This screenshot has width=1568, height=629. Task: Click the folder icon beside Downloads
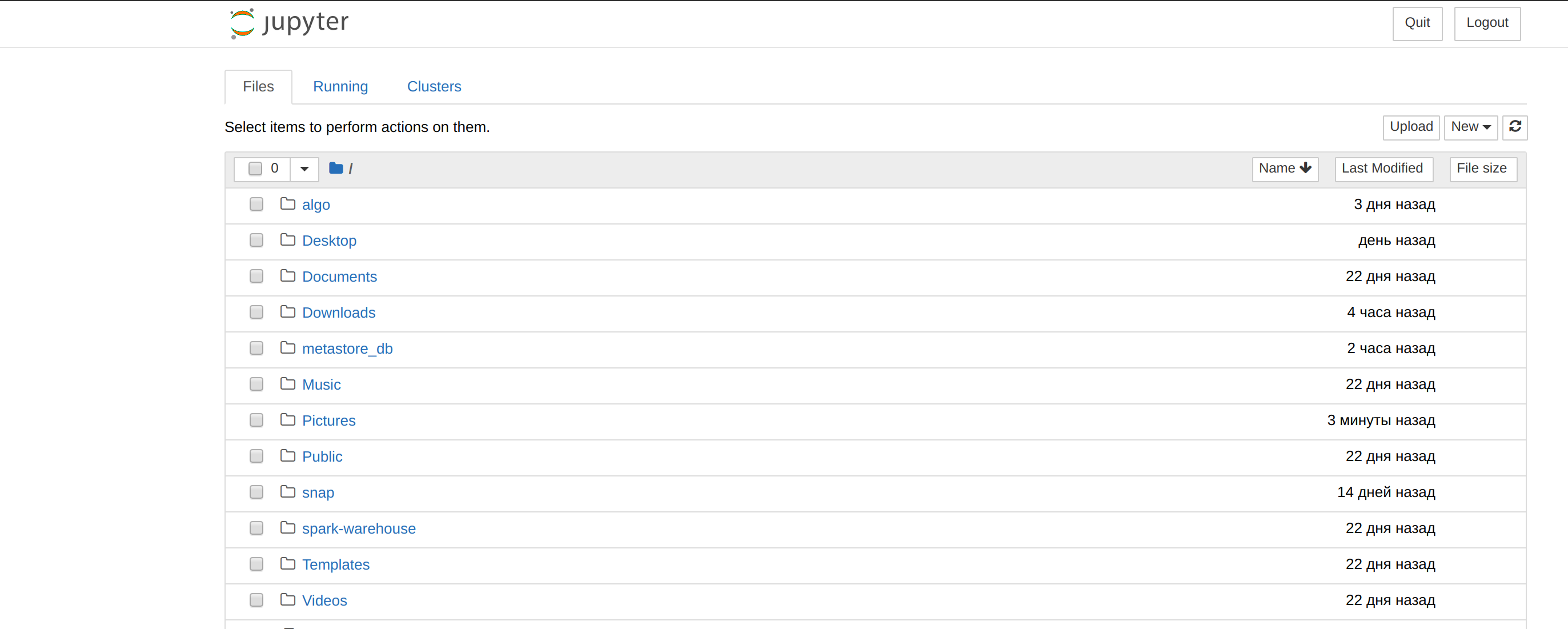288,312
